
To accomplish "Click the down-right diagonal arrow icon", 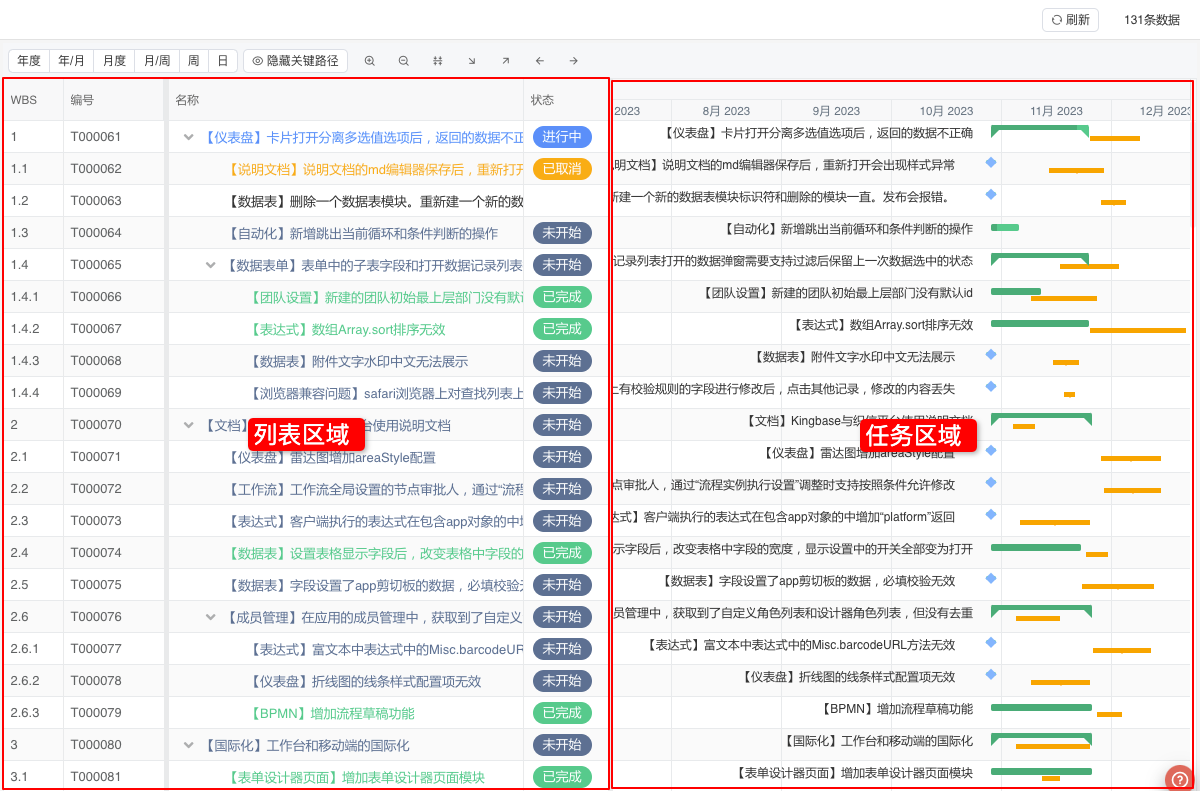I will (472, 61).
